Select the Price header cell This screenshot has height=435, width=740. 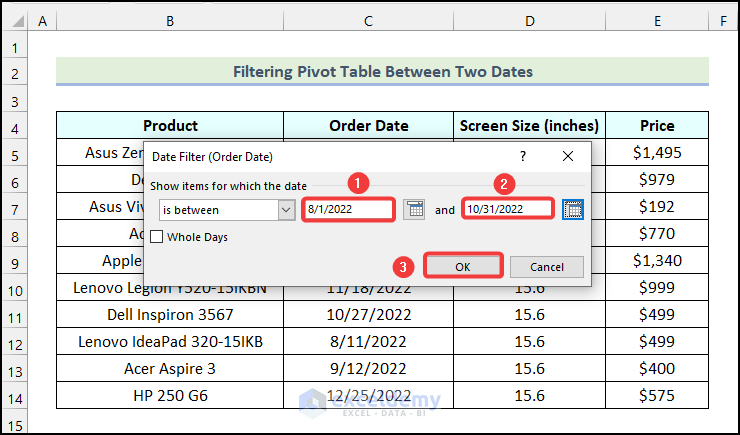pos(658,125)
